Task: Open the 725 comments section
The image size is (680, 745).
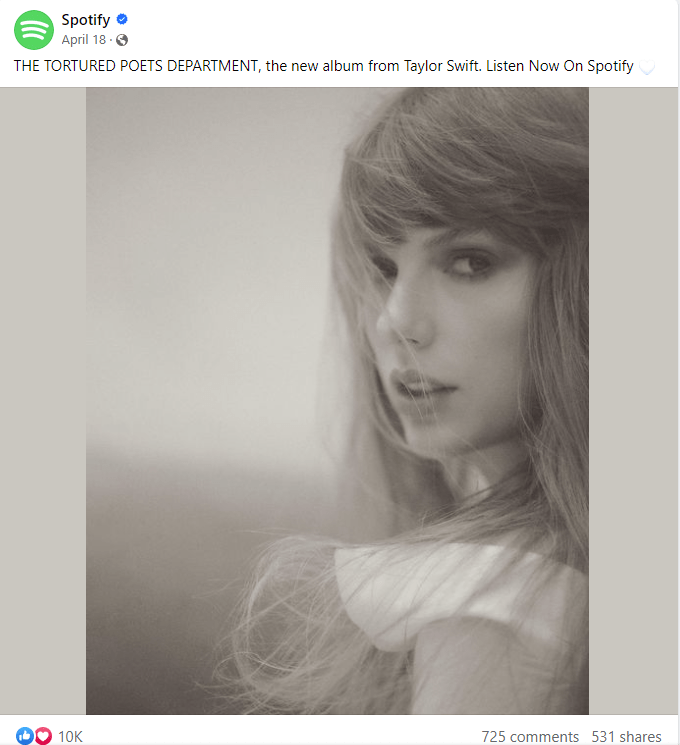Action: (x=530, y=736)
